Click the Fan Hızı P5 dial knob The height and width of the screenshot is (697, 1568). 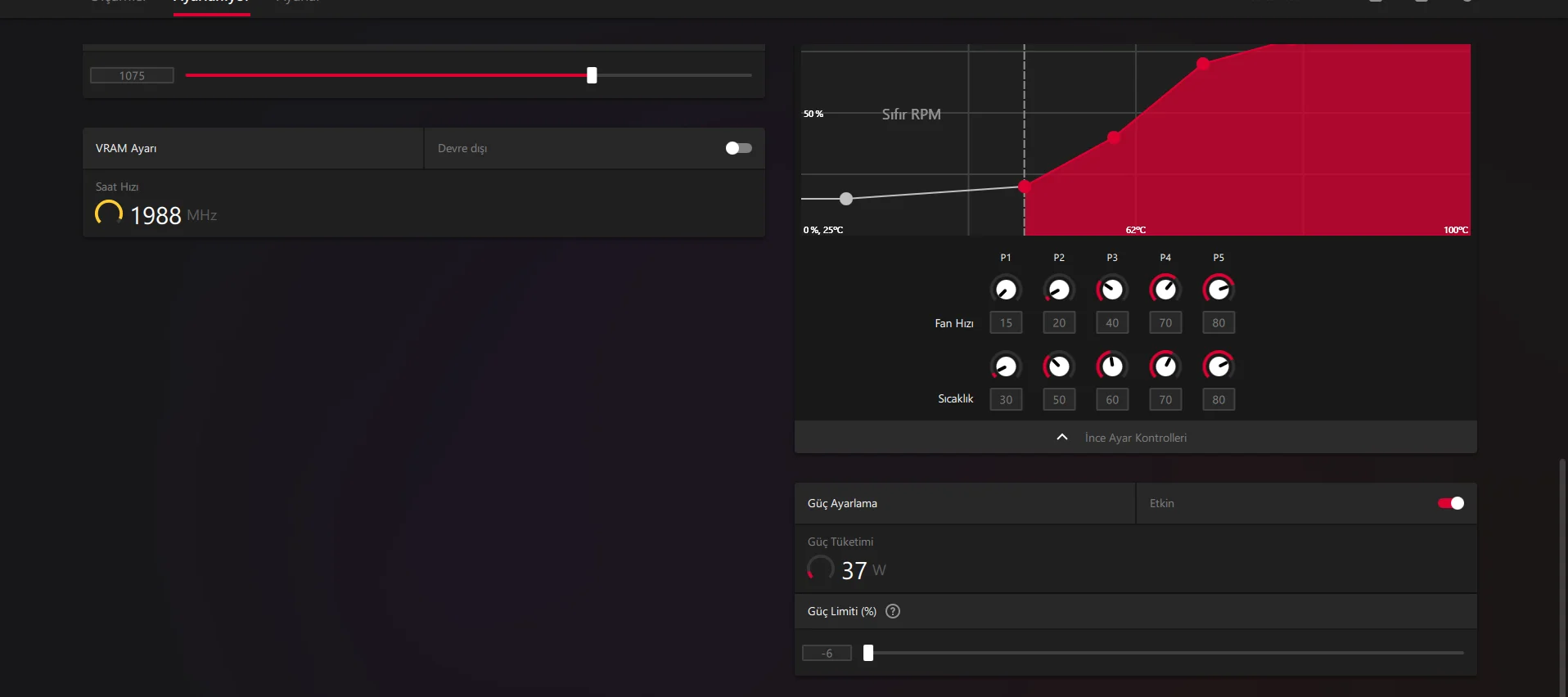click(1219, 289)
